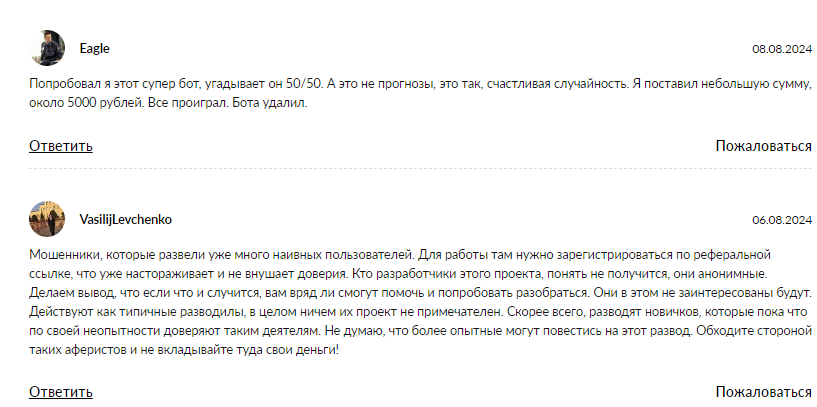The height and width of the screenshot is (407, 817).
Task: Click VasilijLevchenko's profile avatar
Action: pos(47,218)
